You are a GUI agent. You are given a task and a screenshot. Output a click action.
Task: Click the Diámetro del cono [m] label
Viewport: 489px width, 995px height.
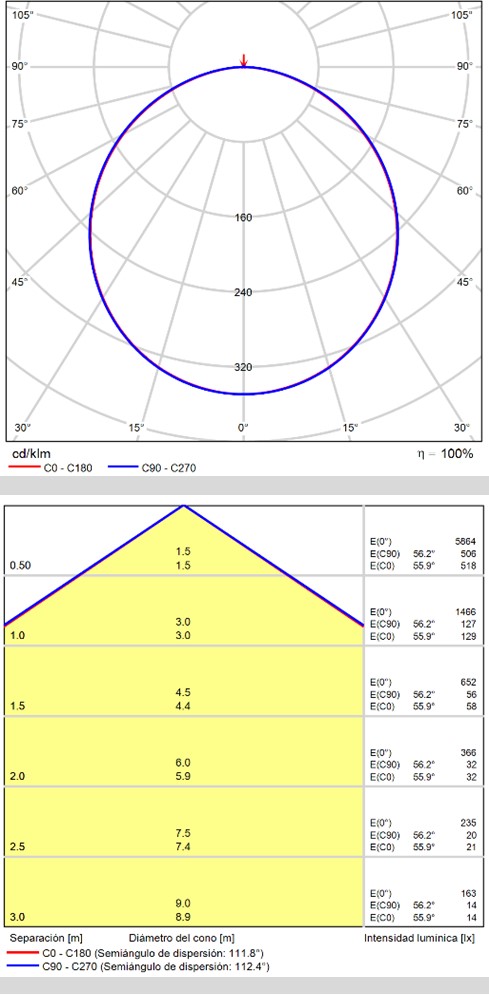(181, 938)
